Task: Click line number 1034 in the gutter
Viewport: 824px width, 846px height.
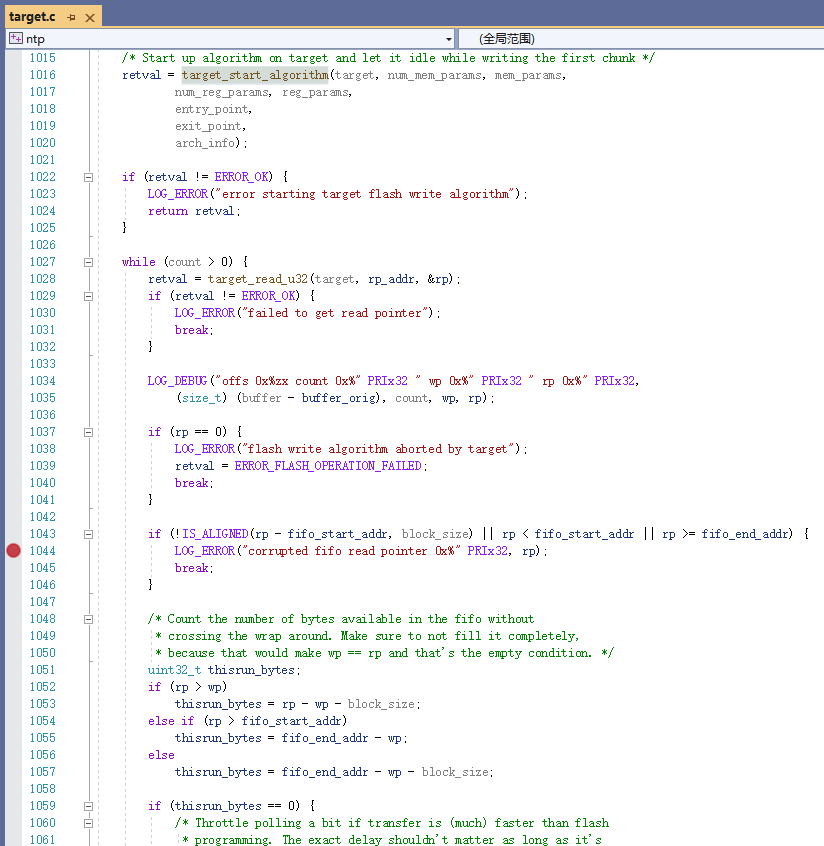Action: (42, 380)
